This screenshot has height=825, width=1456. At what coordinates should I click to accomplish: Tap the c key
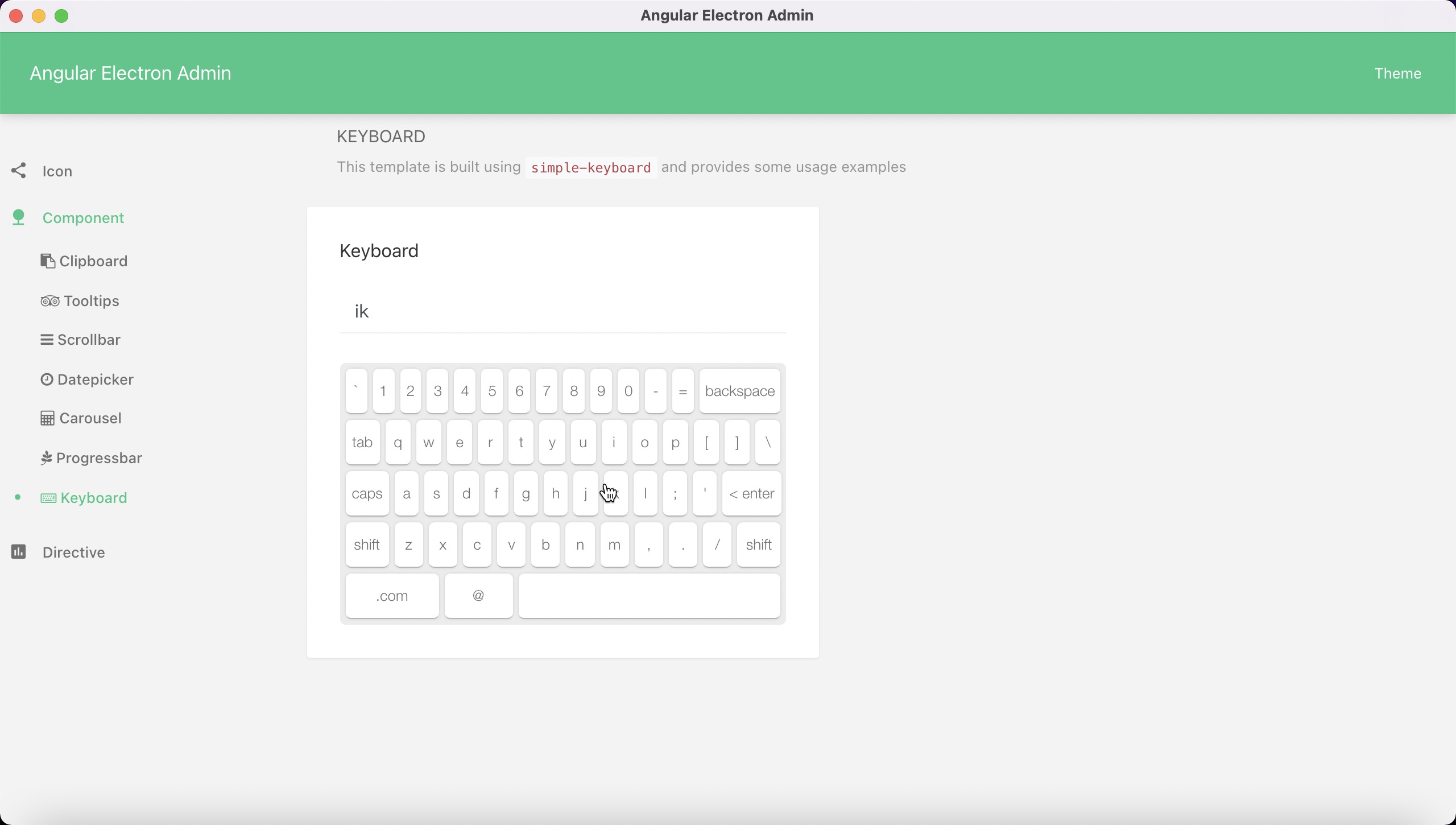pyautogui.click(x=477, y=544)
